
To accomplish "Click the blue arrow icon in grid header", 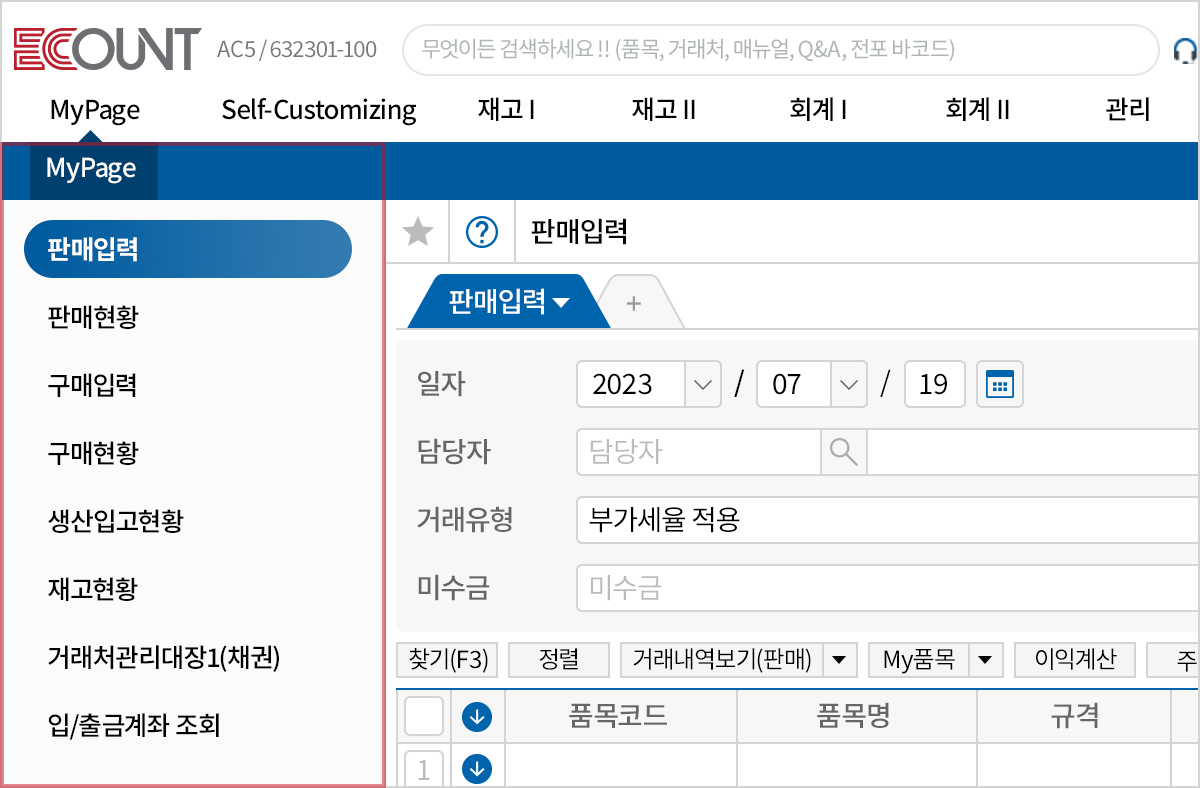I will pyautogui.click(x=477, y=716).
